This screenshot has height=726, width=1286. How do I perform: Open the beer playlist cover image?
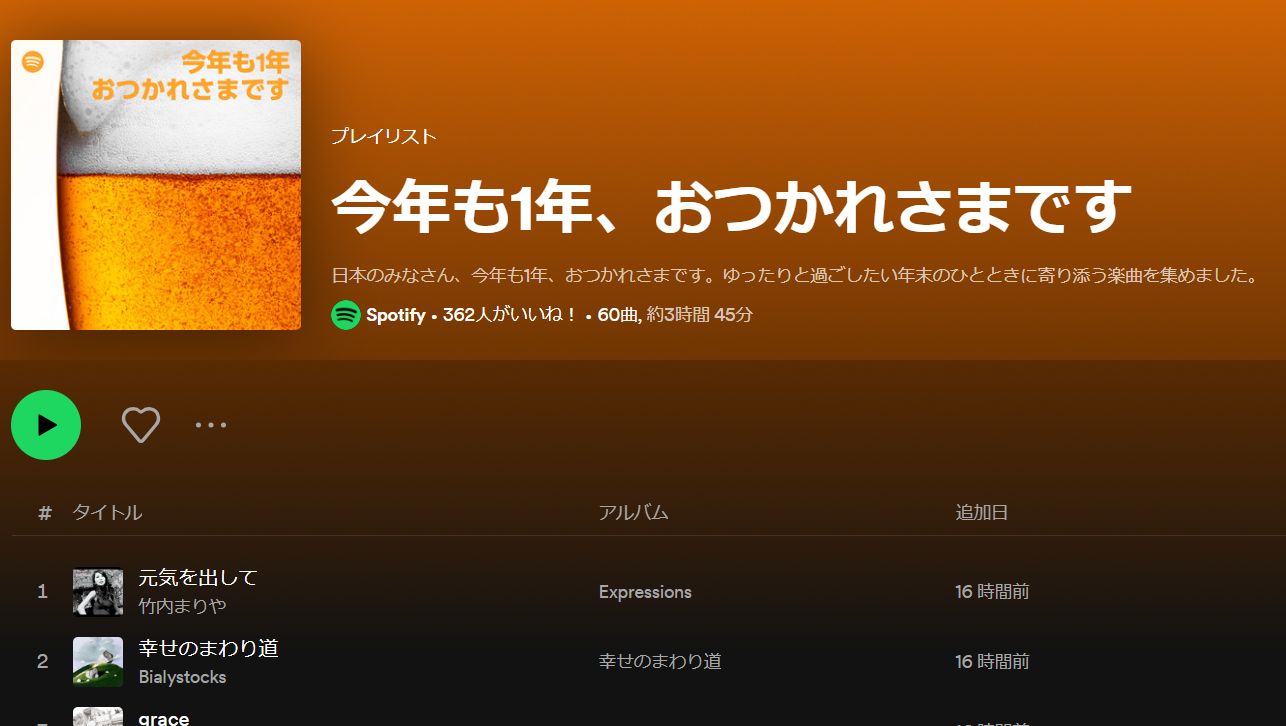tap(156, 185)
